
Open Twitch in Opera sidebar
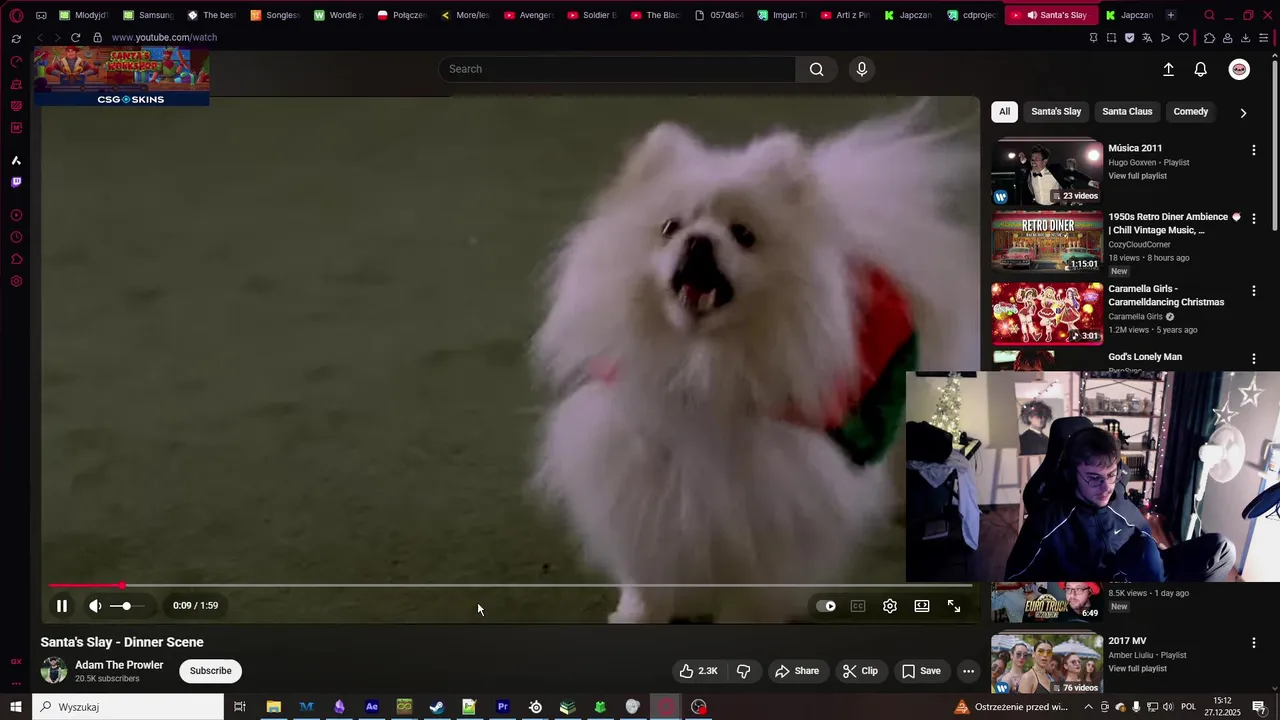pyautogui.click(x=16, y=182)
